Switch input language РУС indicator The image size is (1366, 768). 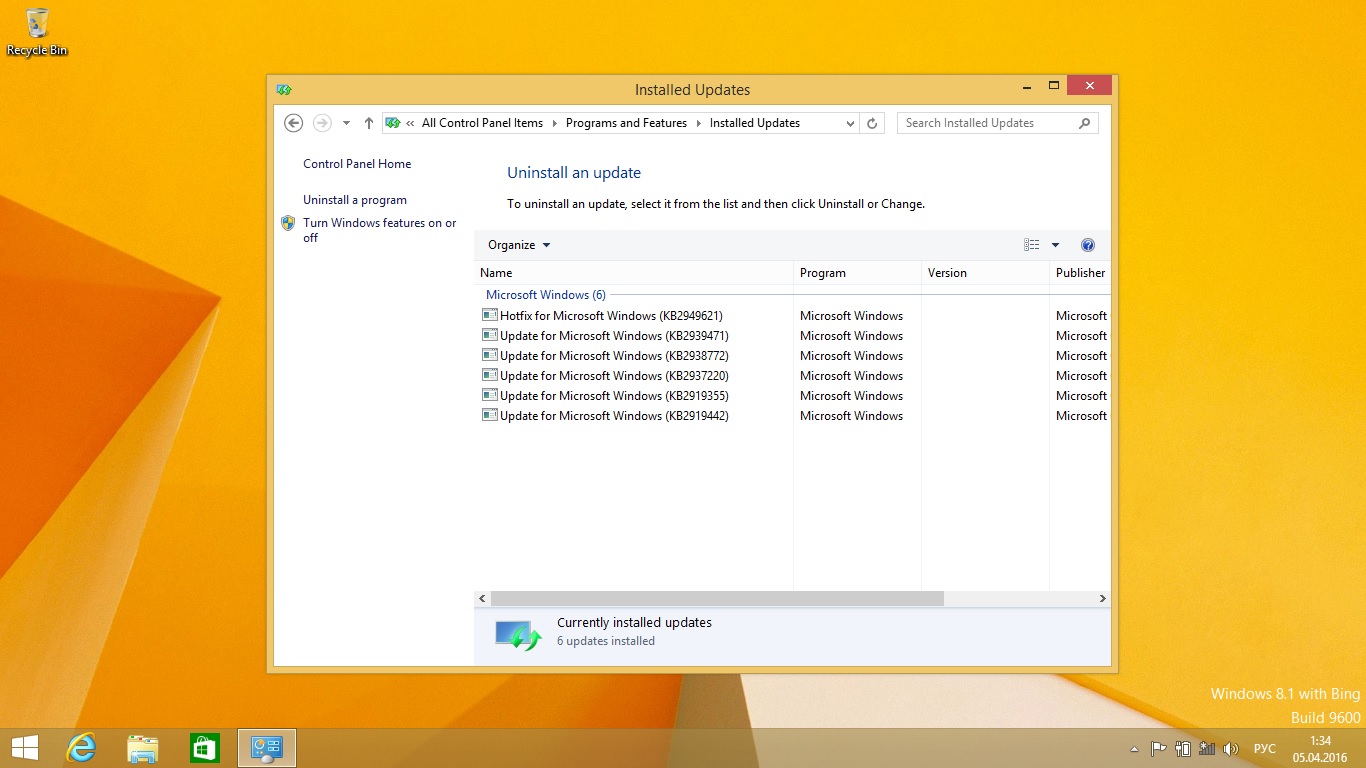[x=1265, y=749]
